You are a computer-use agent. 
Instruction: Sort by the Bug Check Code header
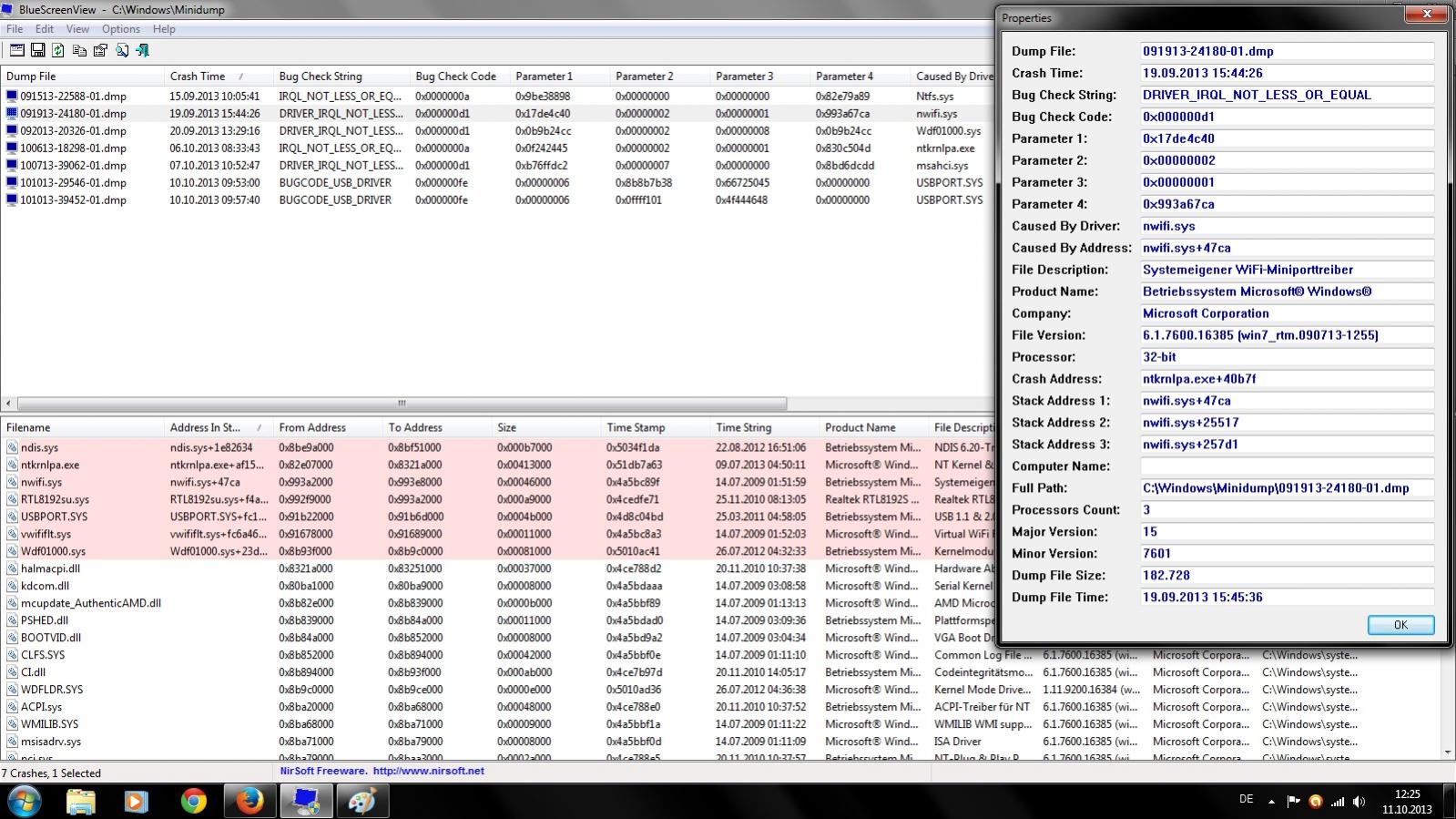tap(460, 77)
